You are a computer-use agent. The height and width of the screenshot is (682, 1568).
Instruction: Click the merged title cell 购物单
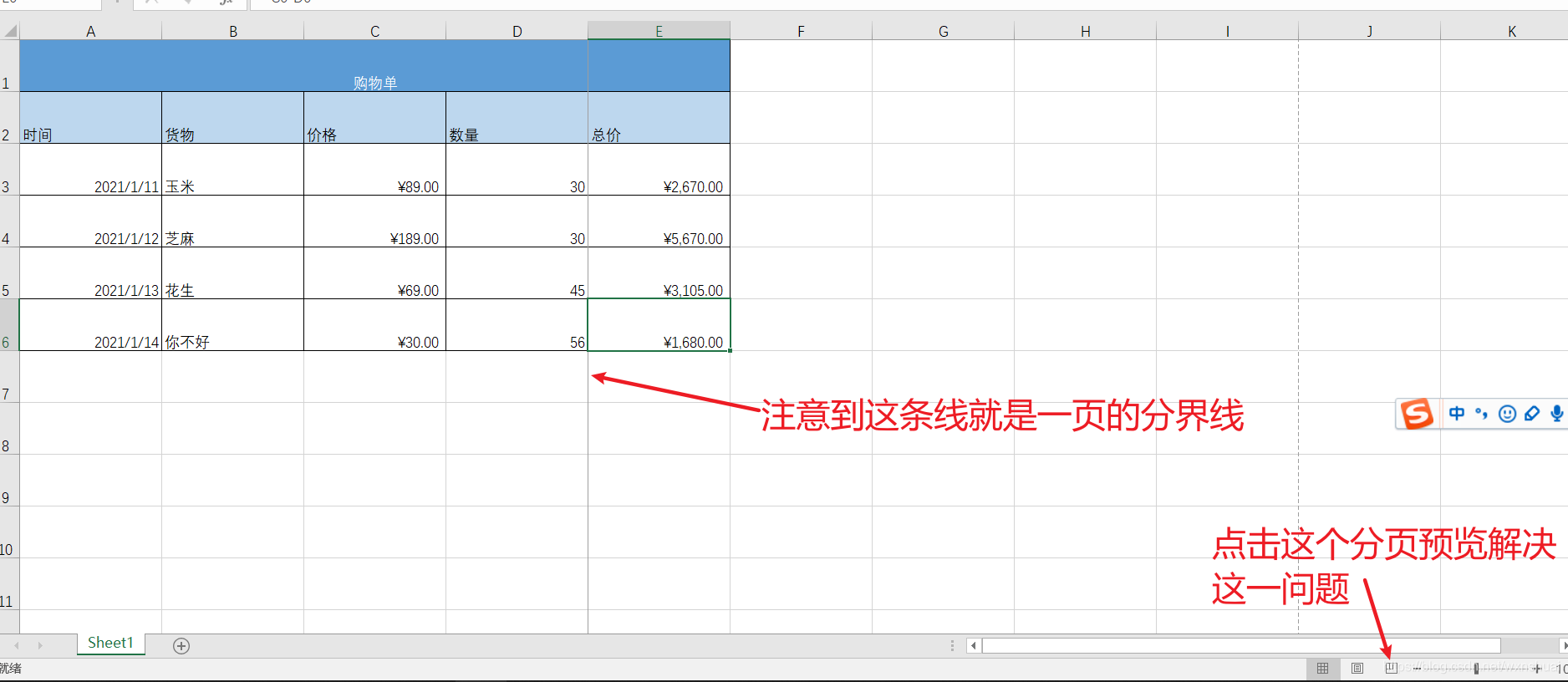point(375,66)
